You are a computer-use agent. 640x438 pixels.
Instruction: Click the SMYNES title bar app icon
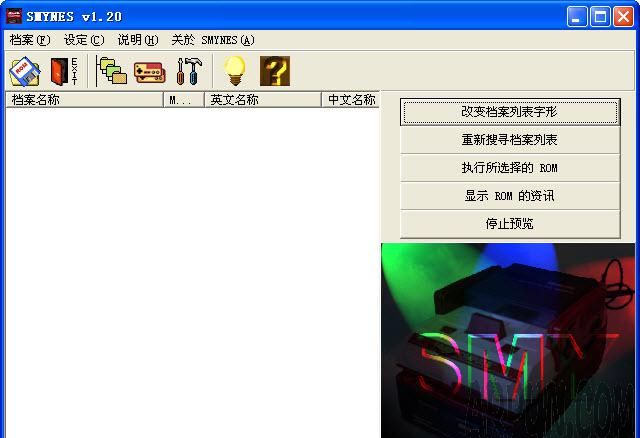tap(13, 17)
